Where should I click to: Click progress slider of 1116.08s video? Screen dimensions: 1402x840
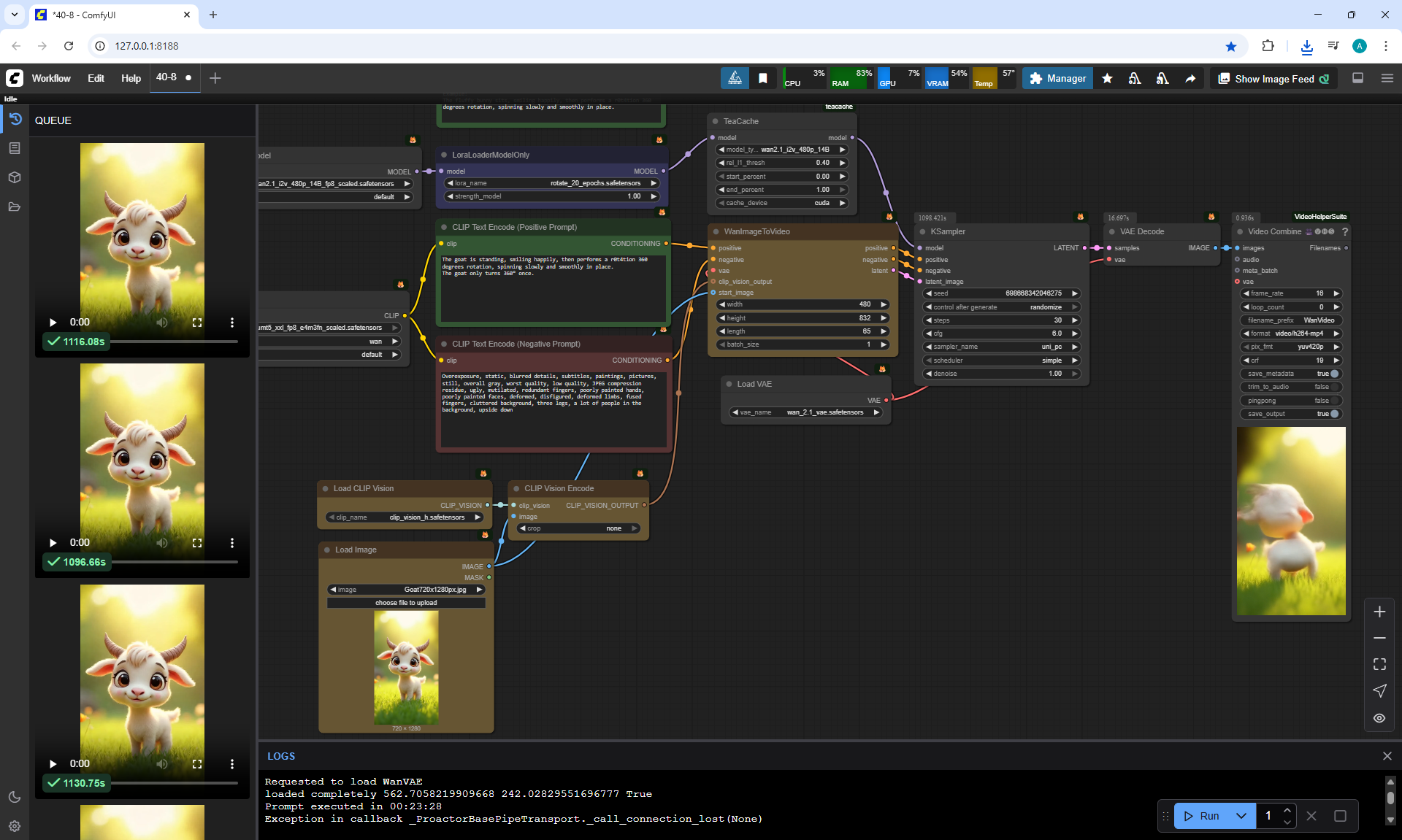coord(174,342)
